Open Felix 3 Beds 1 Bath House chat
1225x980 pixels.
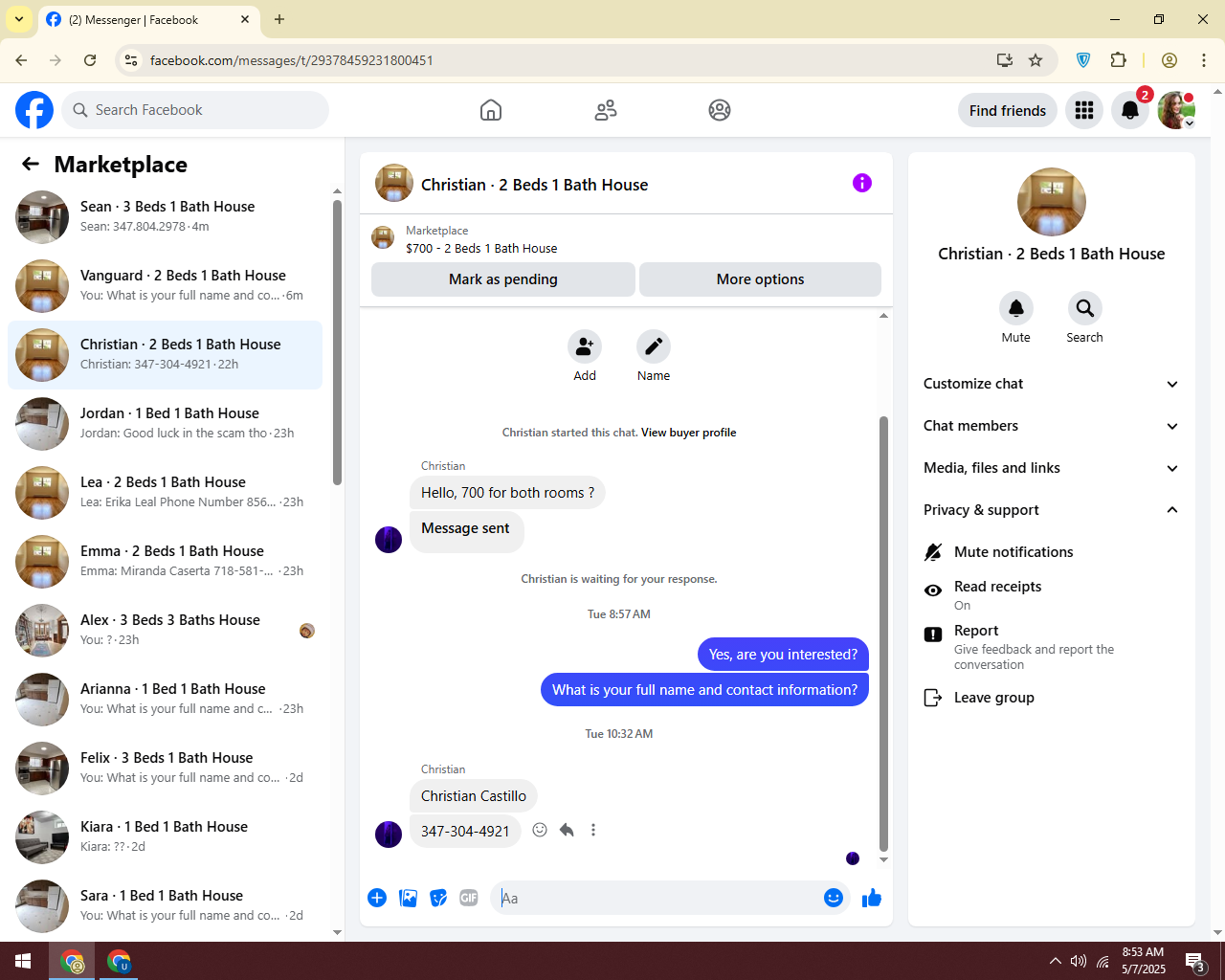pyautogui.click(x=165, y=768)
